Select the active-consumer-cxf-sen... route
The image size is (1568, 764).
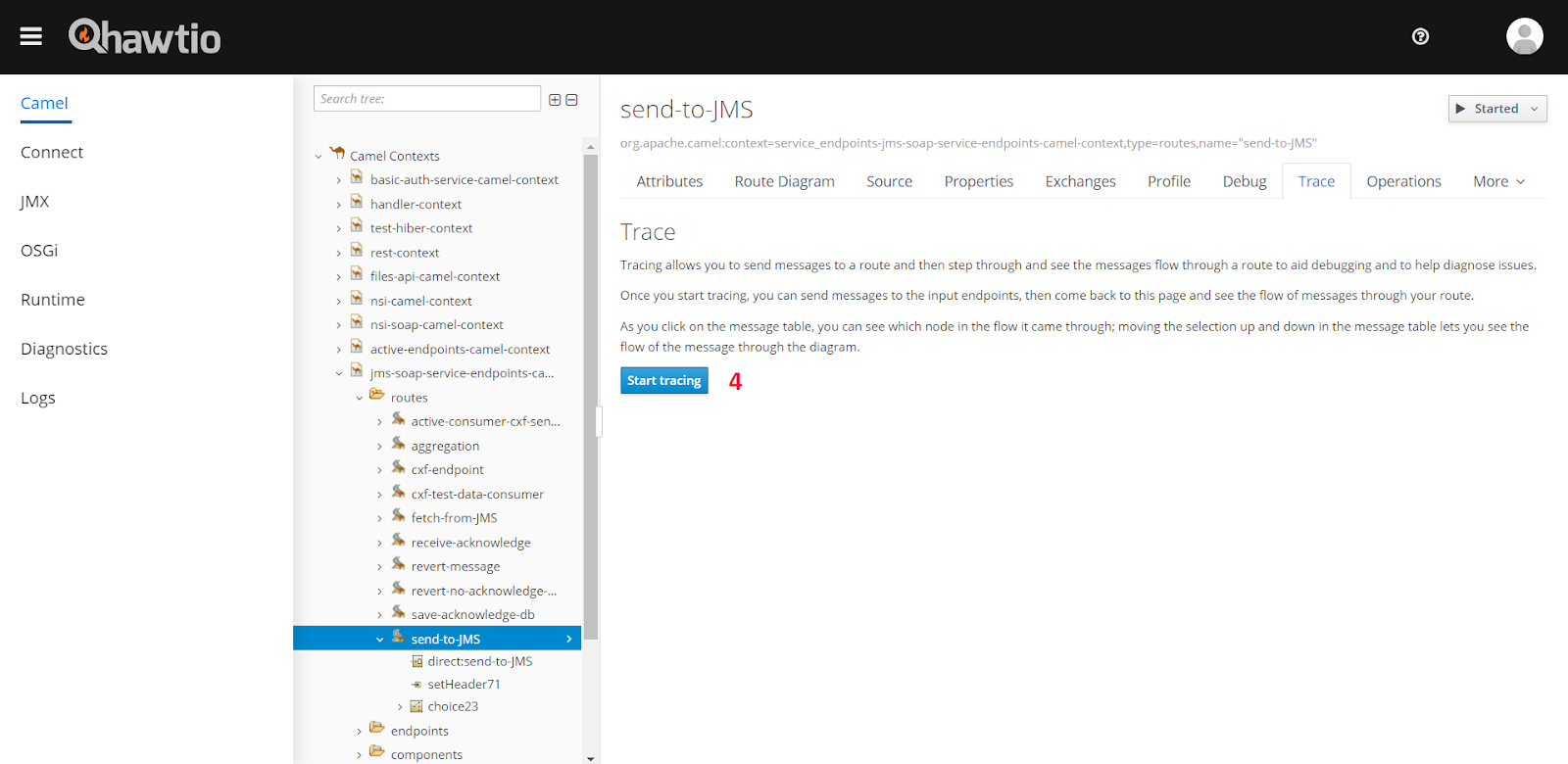tap(485, 421)
